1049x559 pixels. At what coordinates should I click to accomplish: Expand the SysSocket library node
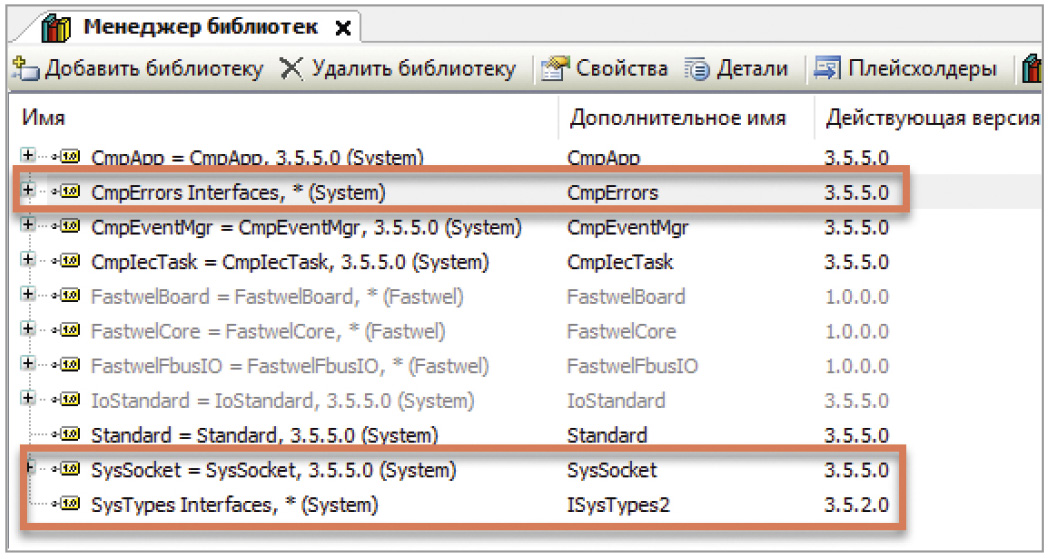(29, 468)
